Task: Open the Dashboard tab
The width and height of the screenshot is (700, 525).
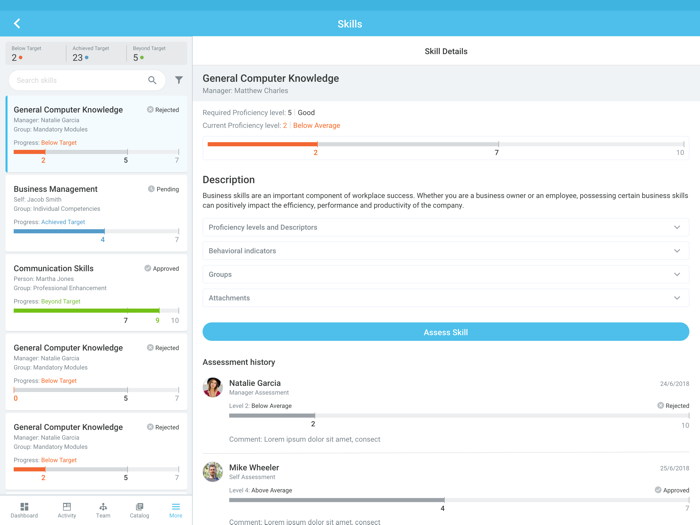Action: (24, 510)
